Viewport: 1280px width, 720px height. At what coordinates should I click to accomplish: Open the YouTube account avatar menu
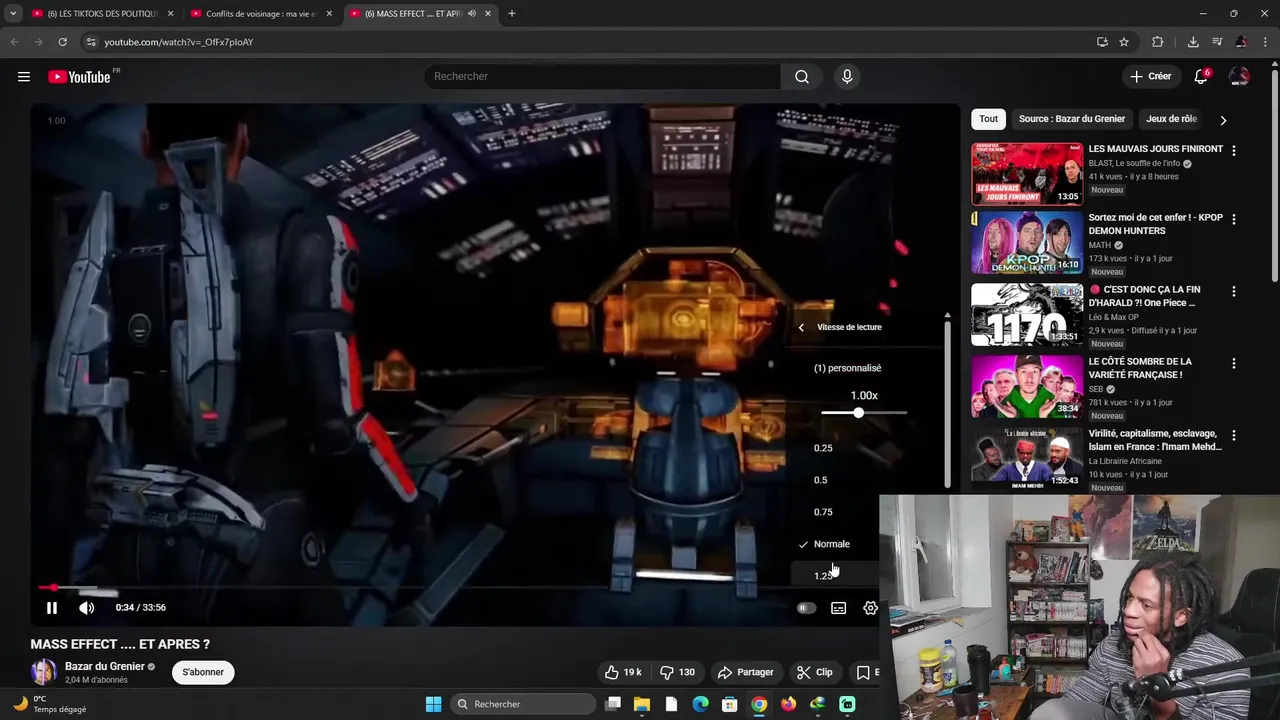(x=1239, y=76)
